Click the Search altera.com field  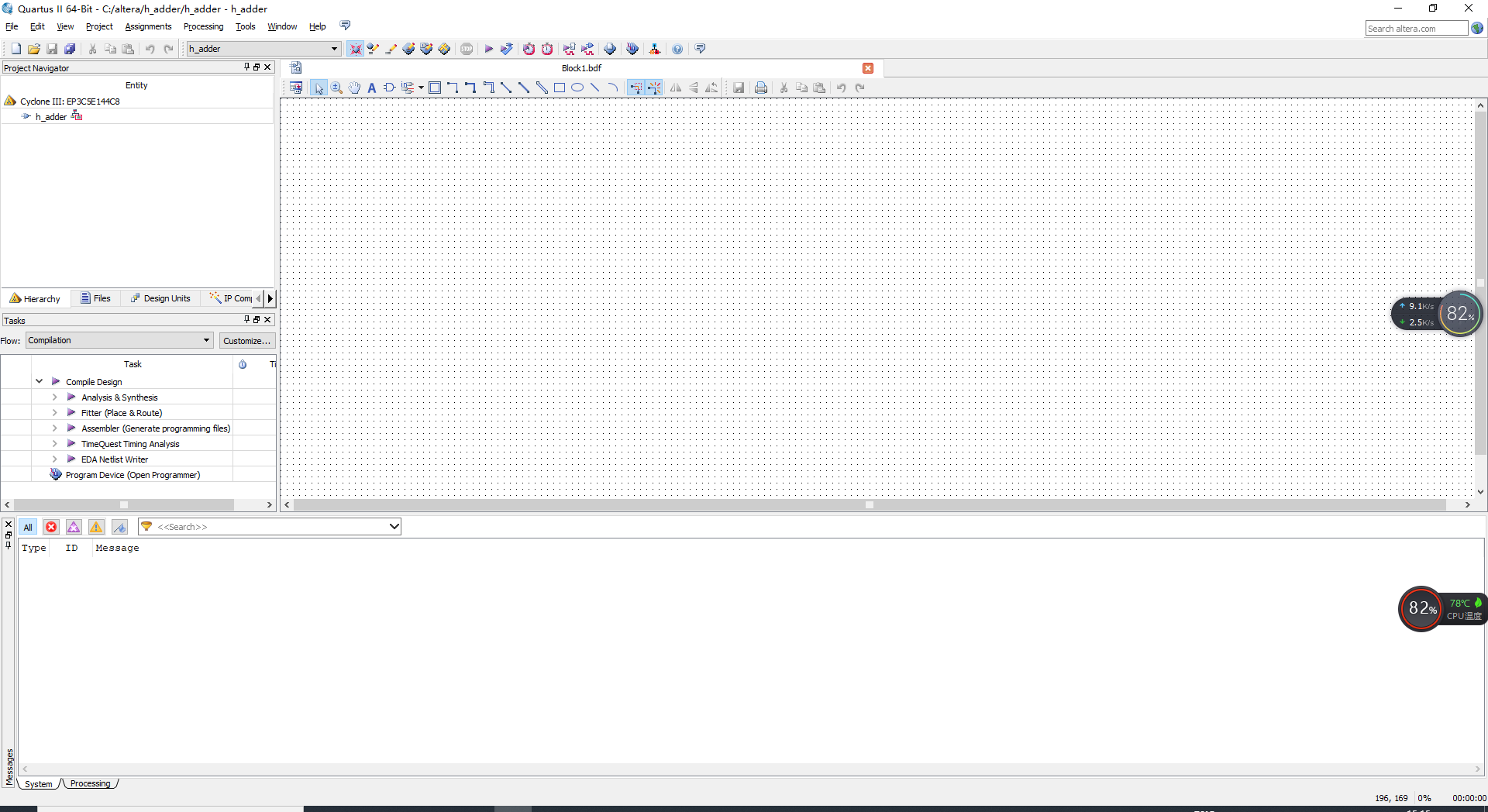pyautogui.click(x=1416, y=29)
